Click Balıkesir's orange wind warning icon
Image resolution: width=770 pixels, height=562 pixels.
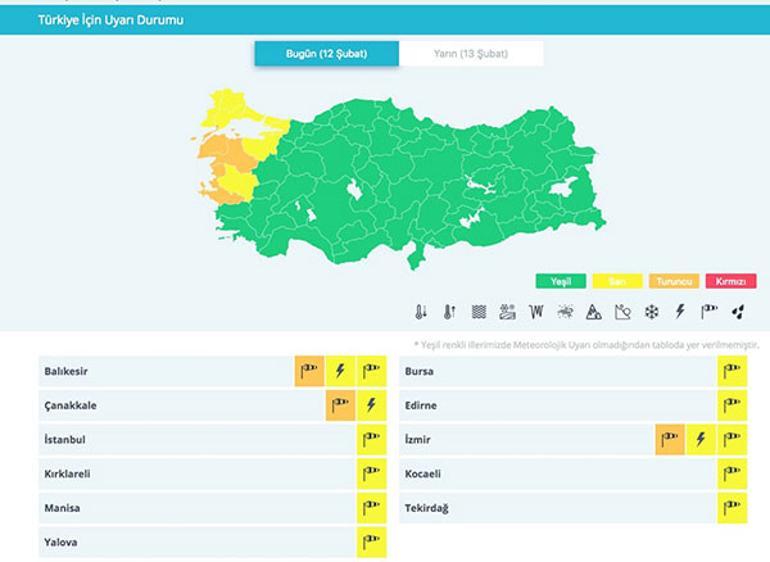click(309, 371)
